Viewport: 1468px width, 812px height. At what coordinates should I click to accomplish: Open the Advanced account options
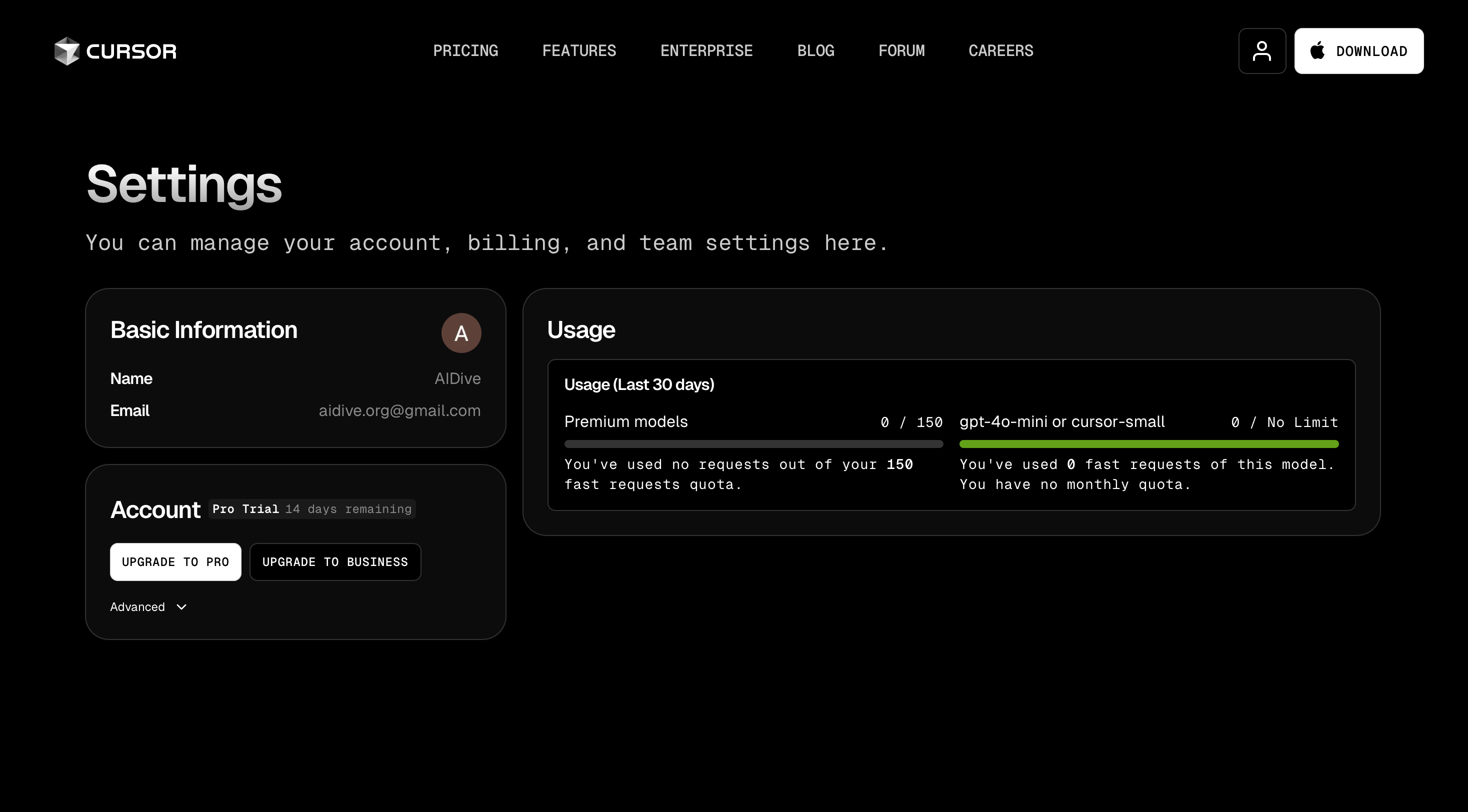click(x=148, y=607)
